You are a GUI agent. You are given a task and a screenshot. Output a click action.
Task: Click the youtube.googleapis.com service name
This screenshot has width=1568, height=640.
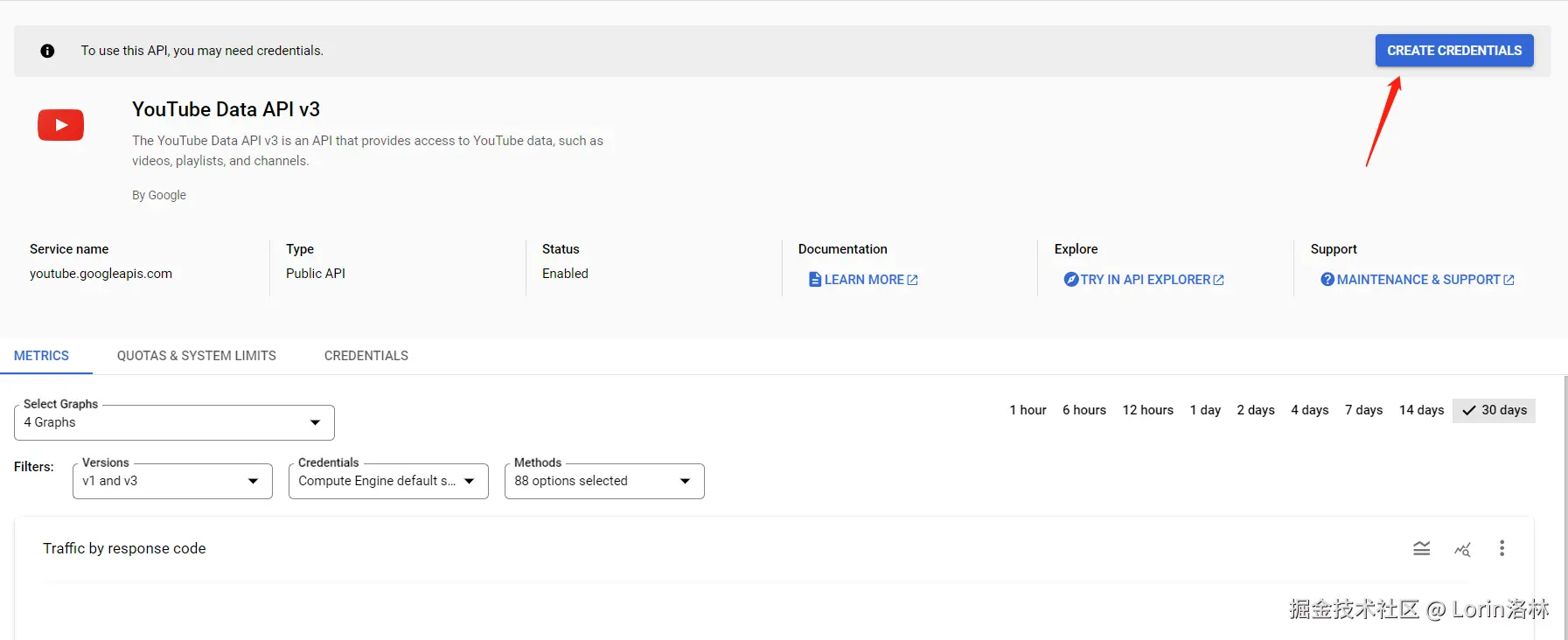101,274
